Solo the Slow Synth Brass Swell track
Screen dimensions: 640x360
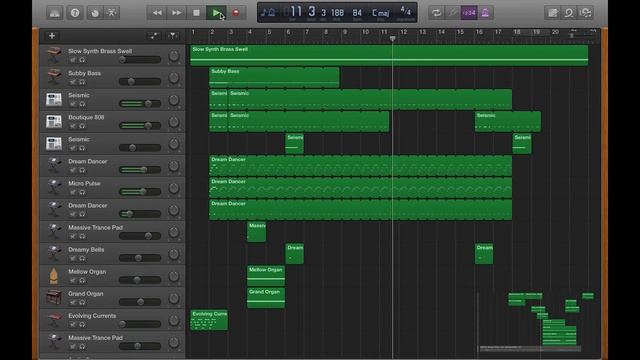click(x=82, y=60)
